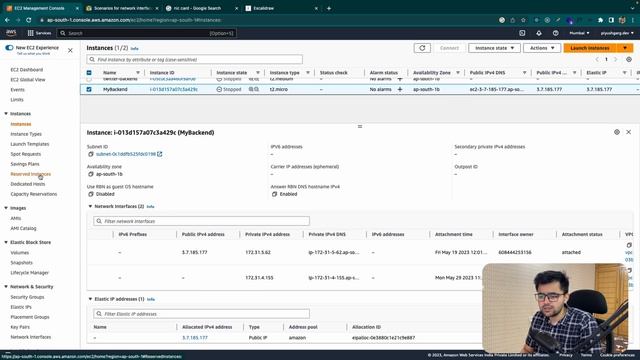Switch to Excalidraw browser tab
This screenshot has height=360, width=640.
coord(280,8)
